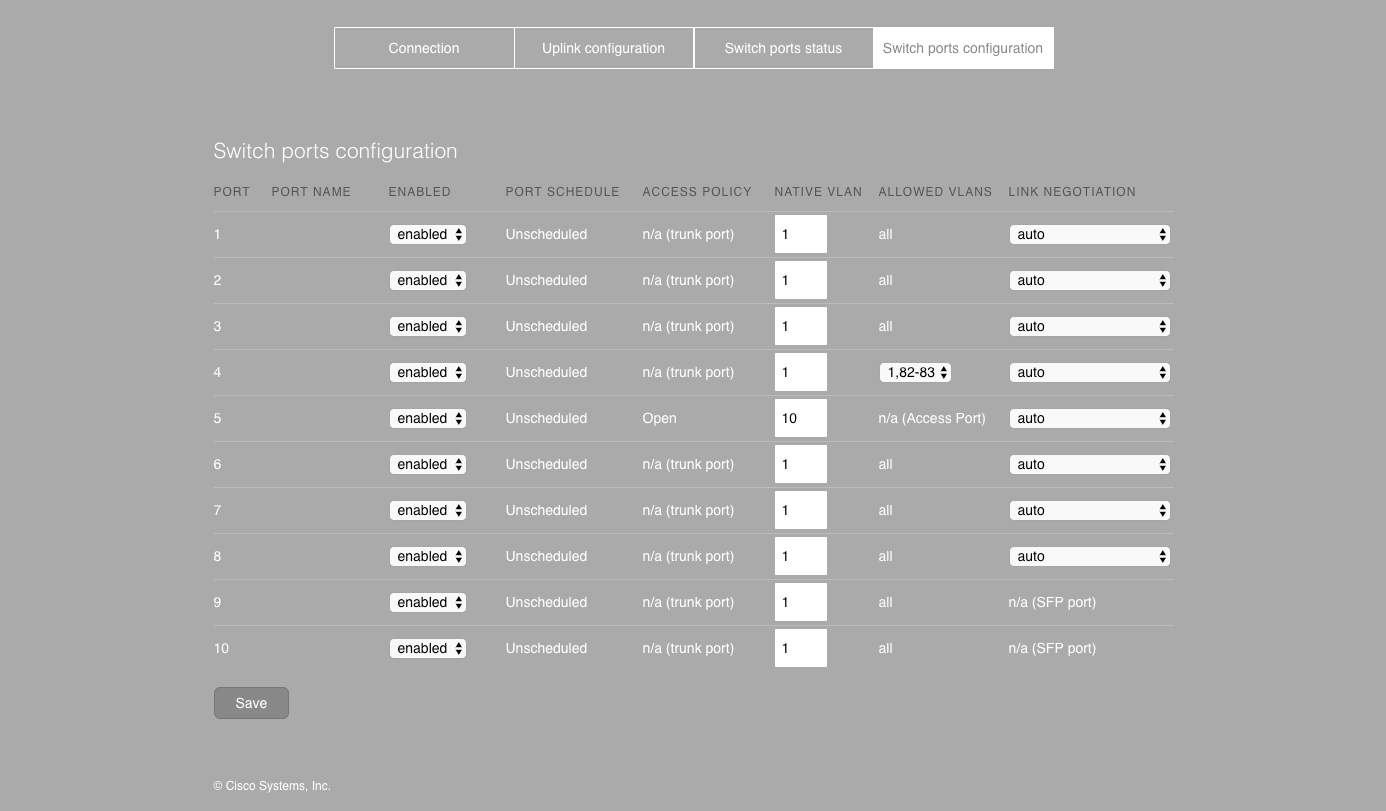Open link negotiation dropdown for port 6

point(1089,465)
